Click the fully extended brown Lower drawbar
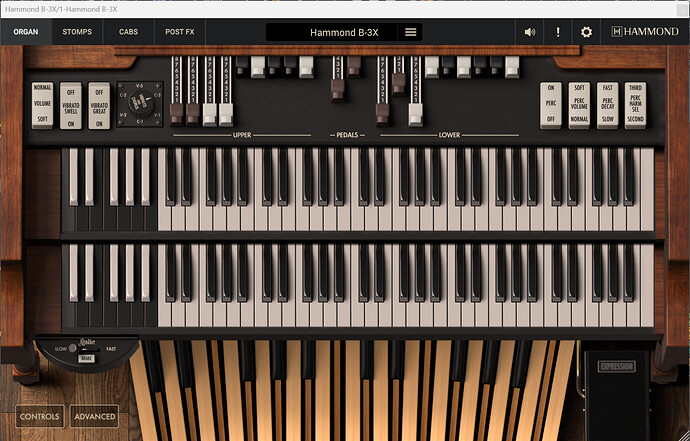Screen dimensions: 690x441 coord(382,114)
